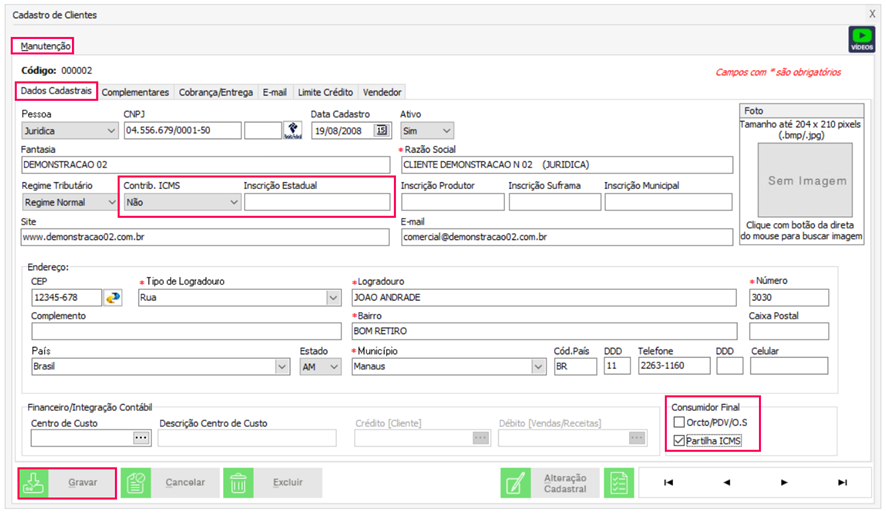Screen dimensions: 886x513
Task: Open the Centro de Custo lookup button
Action: pos(140,437)
